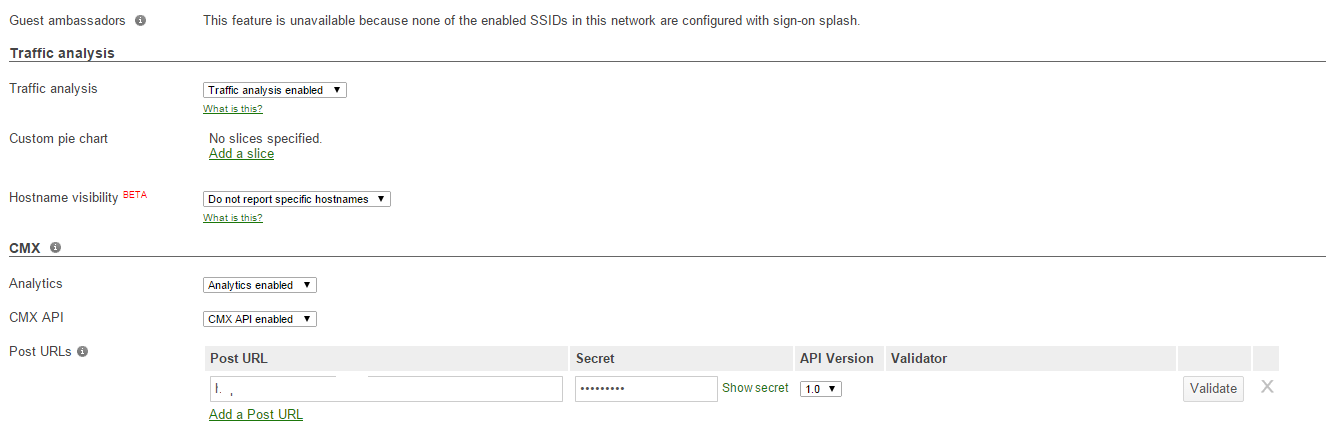1326x440 pixels.
Task: Open the Analytics enabled dropdown
Action: click(259, 285)
